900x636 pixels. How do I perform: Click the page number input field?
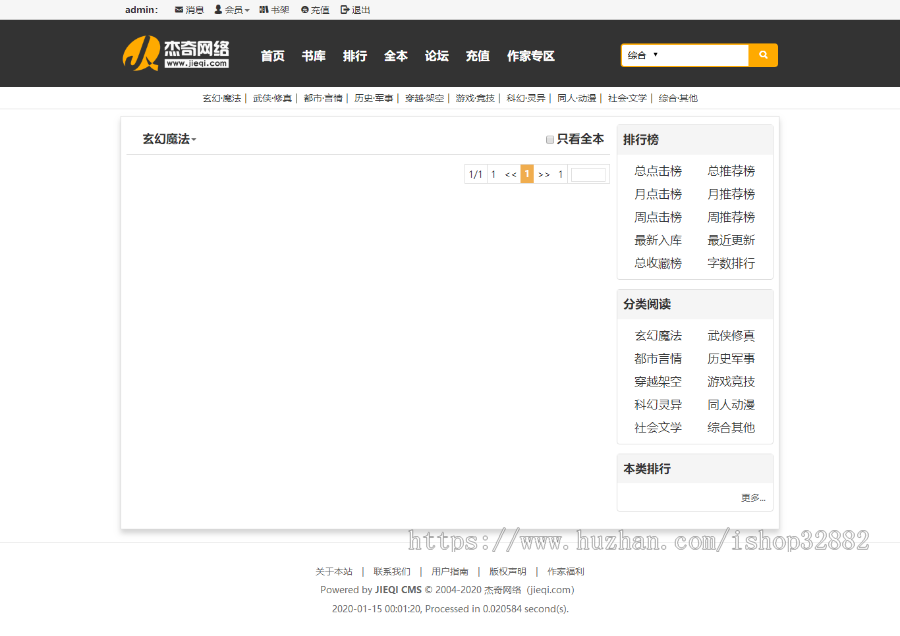tap(588, 174)
